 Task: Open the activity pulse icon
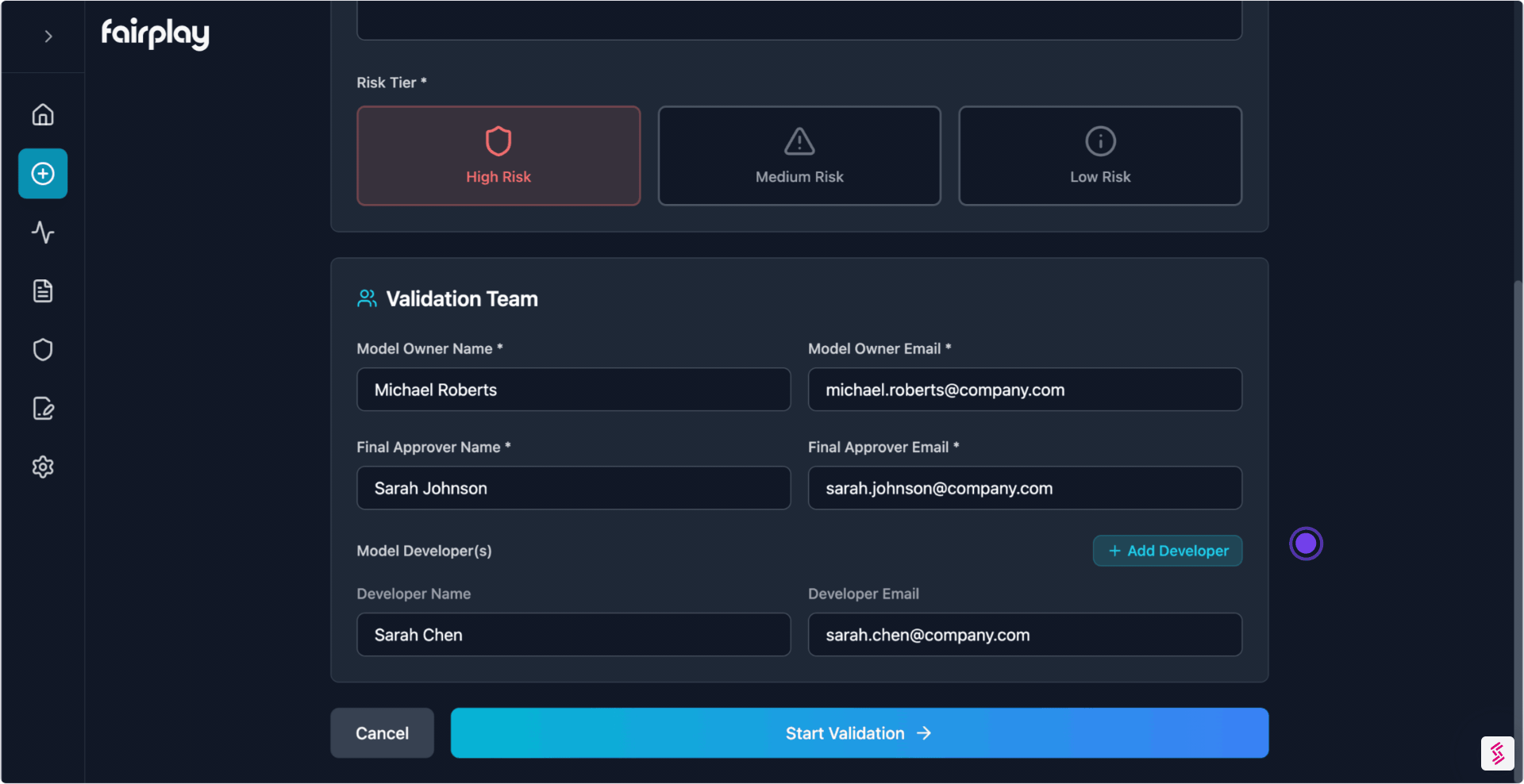[43, 233]
